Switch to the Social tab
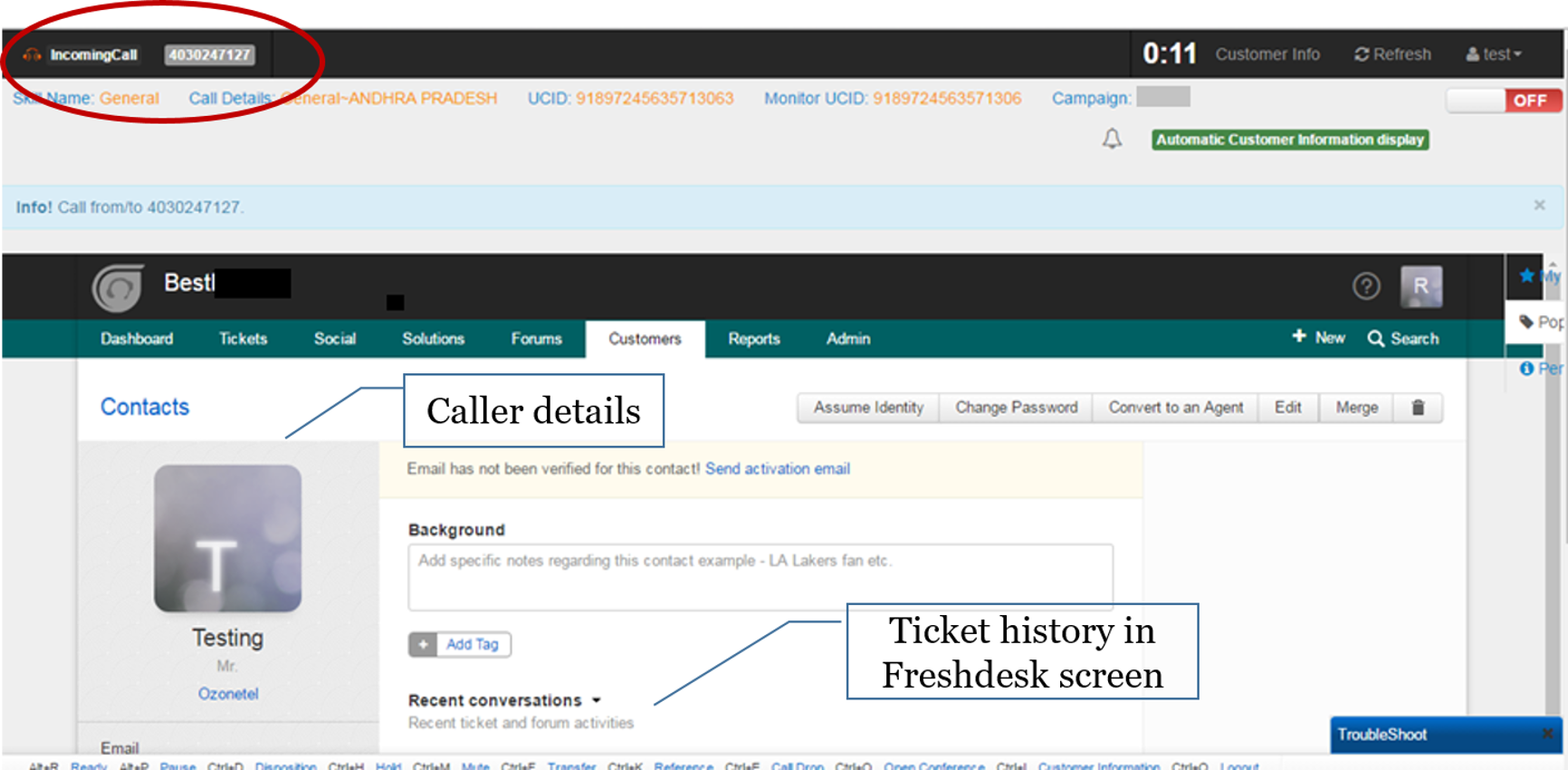The width and height of the screenshot is (1568, 770). coord(335,339)
